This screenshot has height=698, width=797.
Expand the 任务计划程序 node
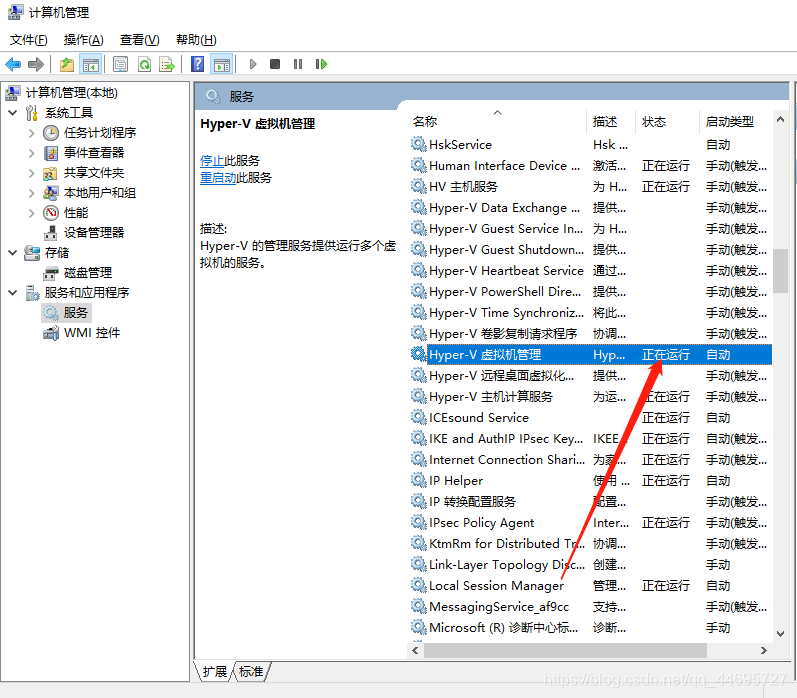point(32,133)
